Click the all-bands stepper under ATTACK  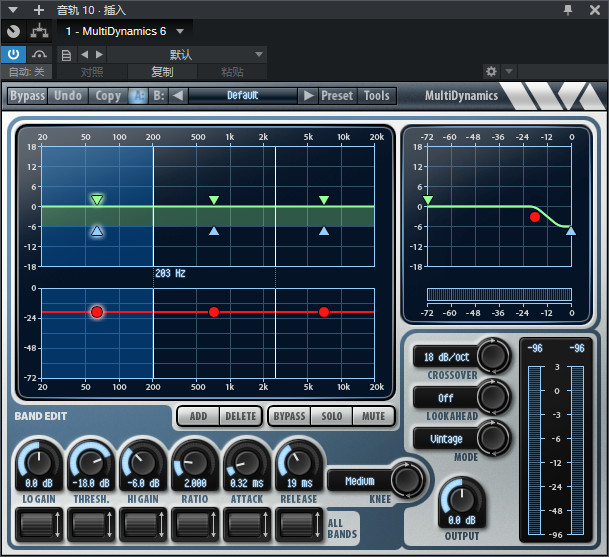pos(247,524)
